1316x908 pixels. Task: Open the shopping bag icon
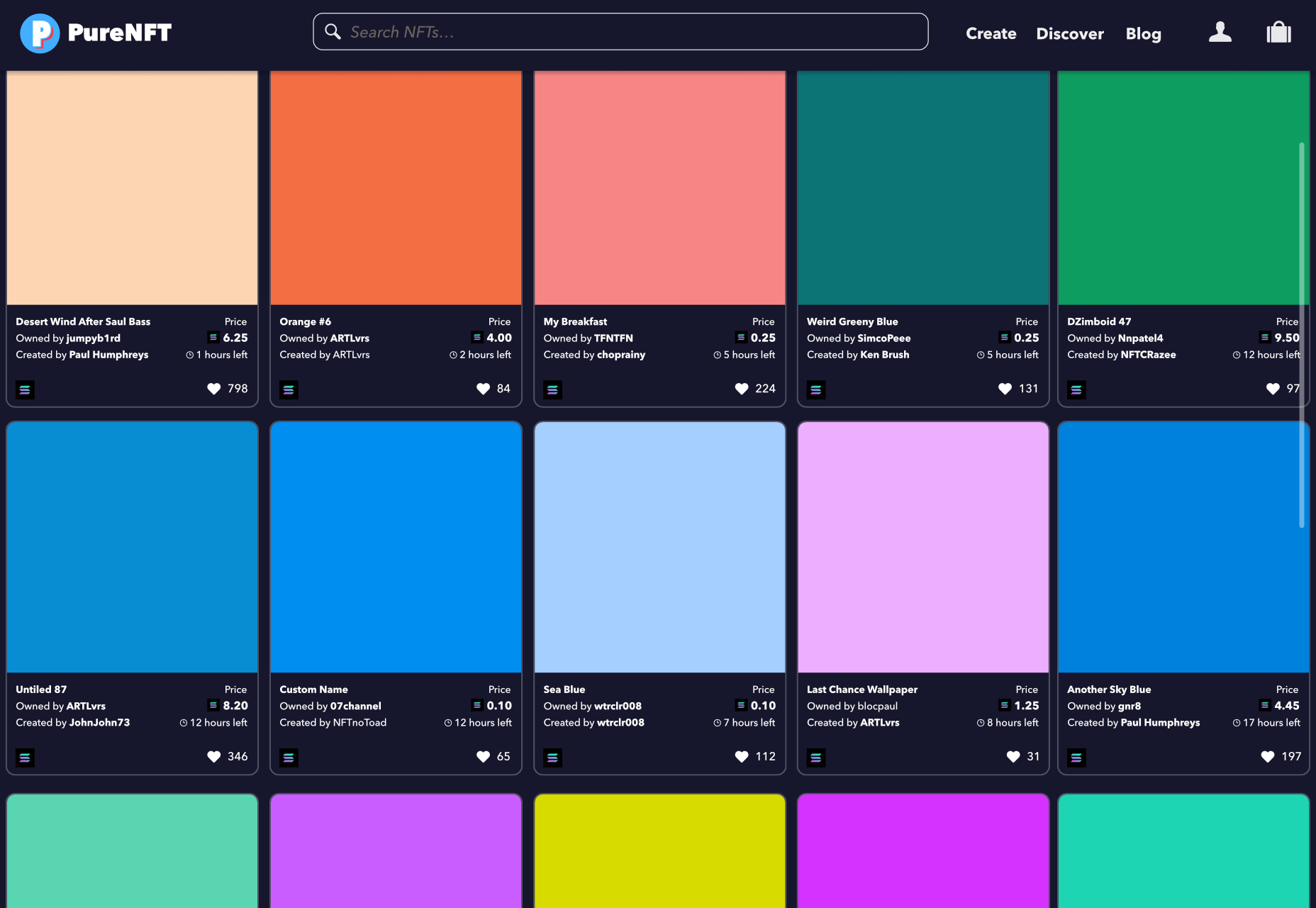[1279, 33]
